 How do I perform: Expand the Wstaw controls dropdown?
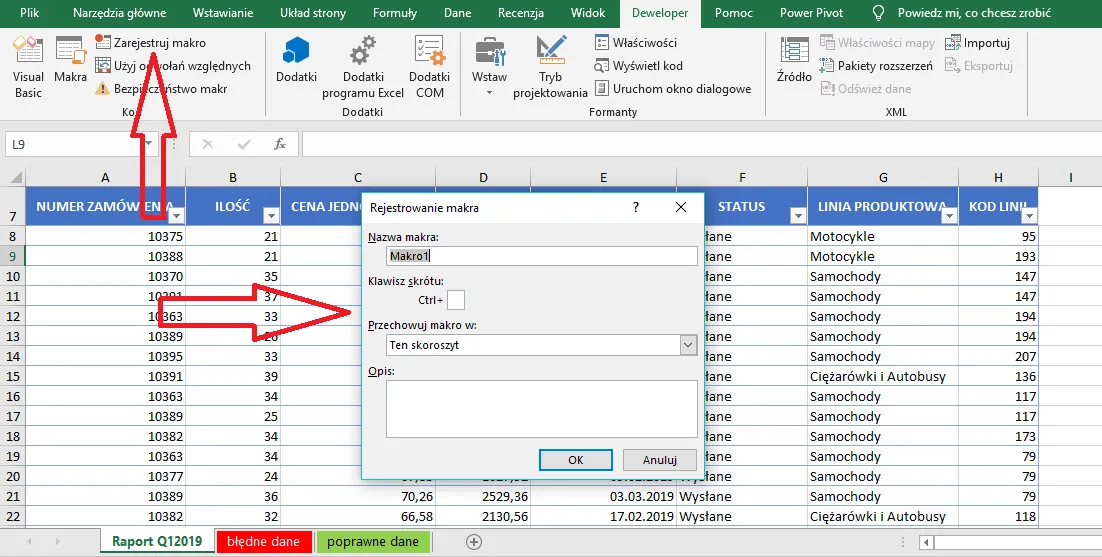(x=489, y=92)
